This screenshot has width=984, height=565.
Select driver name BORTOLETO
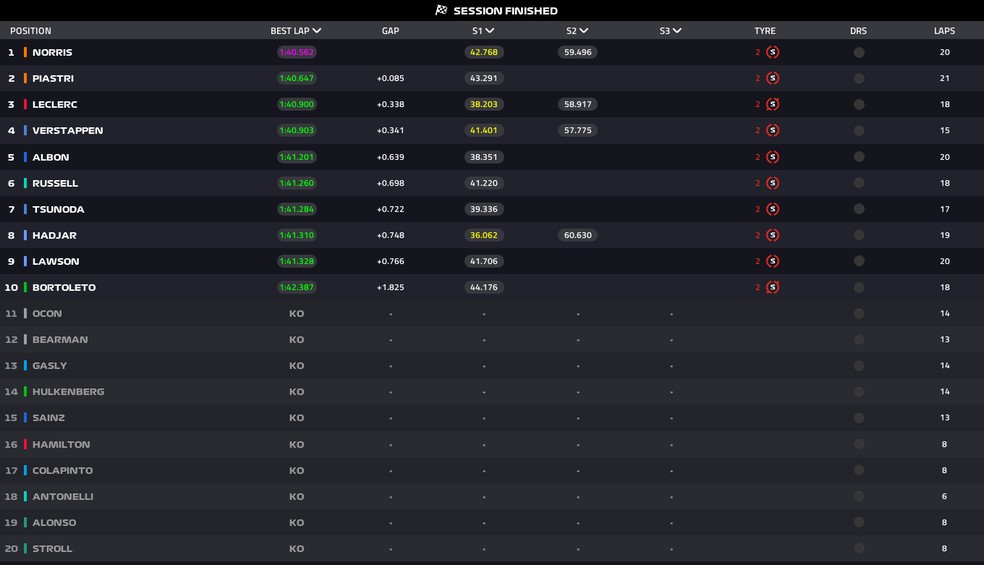click(x=64, y=288)
